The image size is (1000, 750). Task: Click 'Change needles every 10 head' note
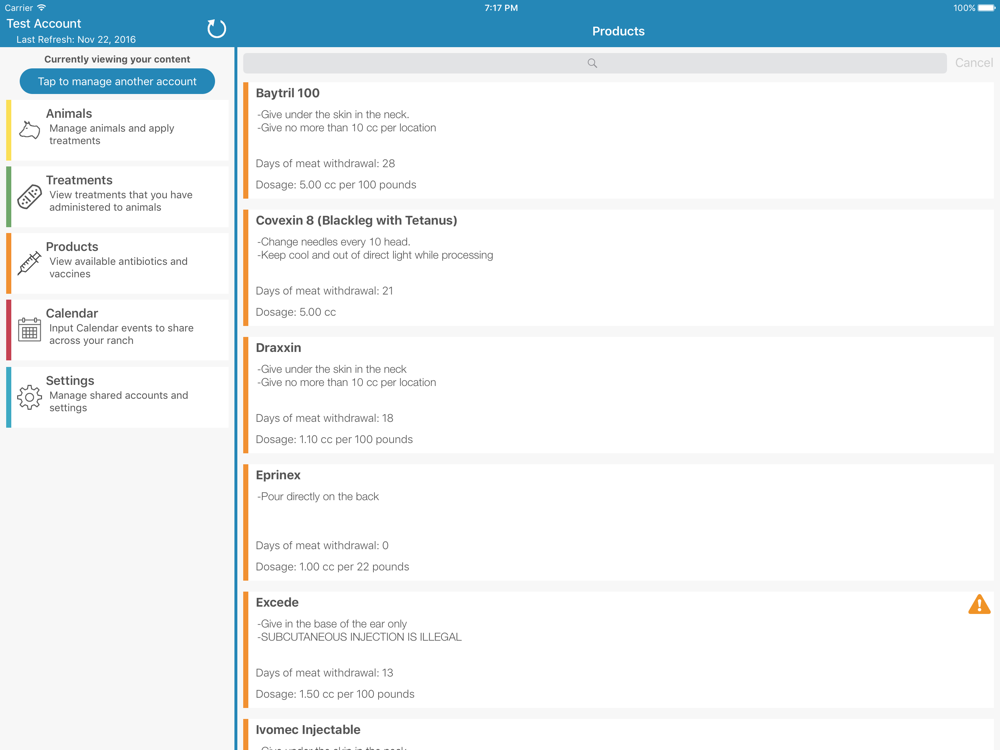[x=334, y=242]
